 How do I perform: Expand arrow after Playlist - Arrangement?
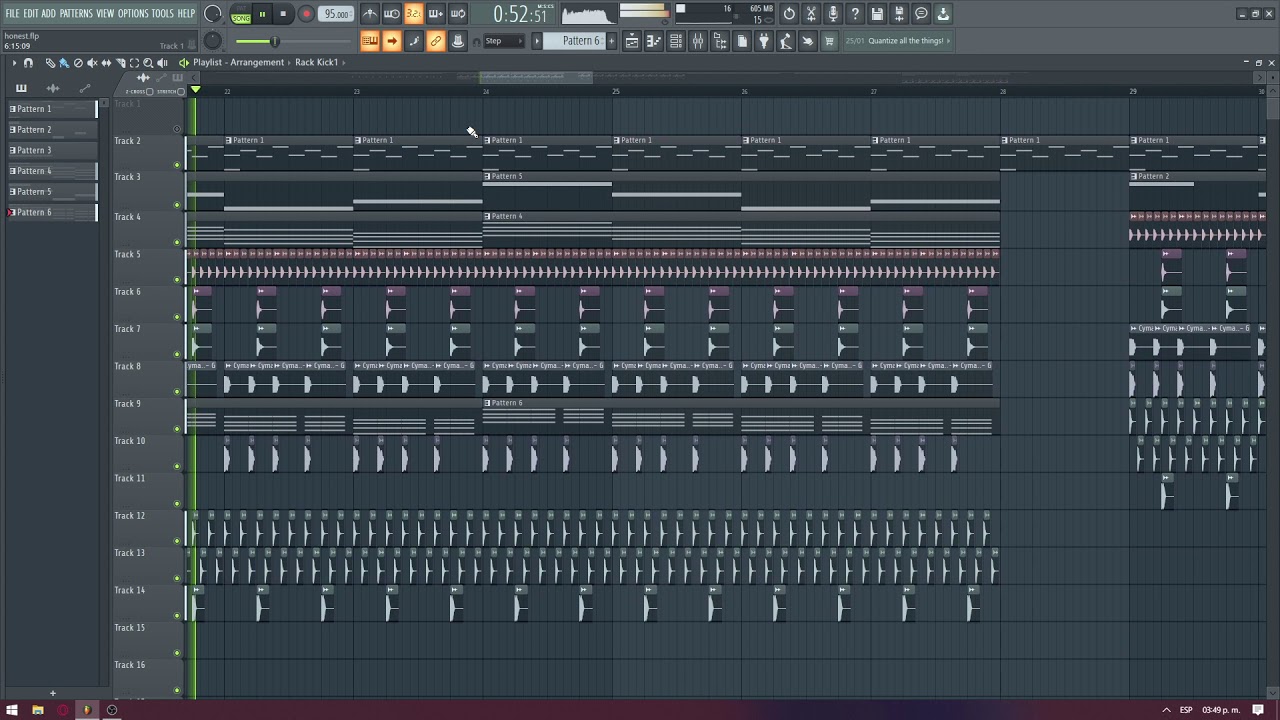tap(290, 62)
